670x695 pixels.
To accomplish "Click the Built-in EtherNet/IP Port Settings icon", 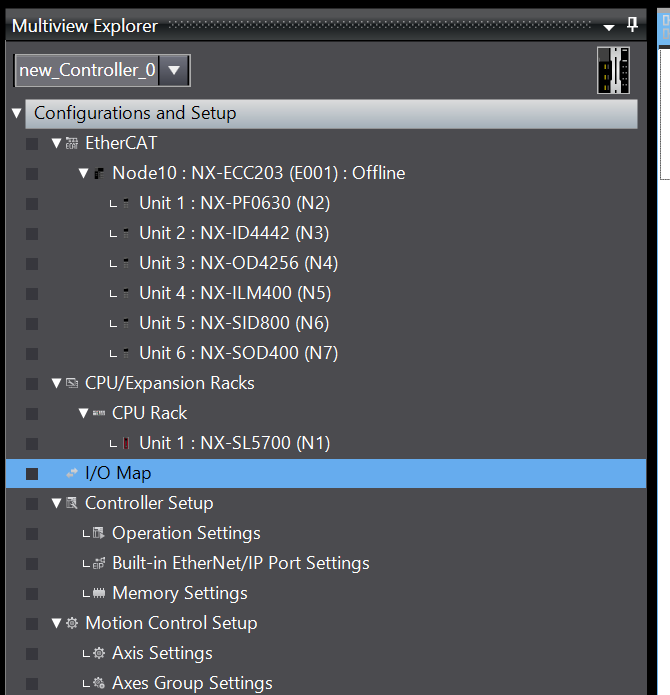I will pos(99,563).
